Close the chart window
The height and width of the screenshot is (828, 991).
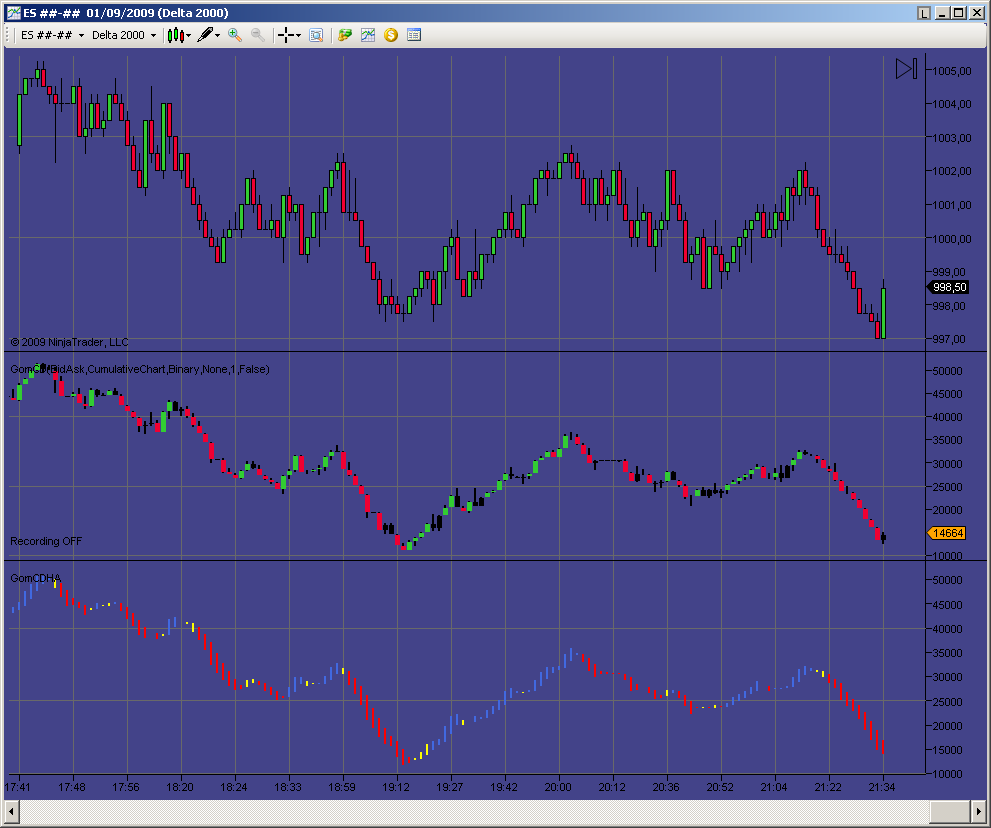976,13
